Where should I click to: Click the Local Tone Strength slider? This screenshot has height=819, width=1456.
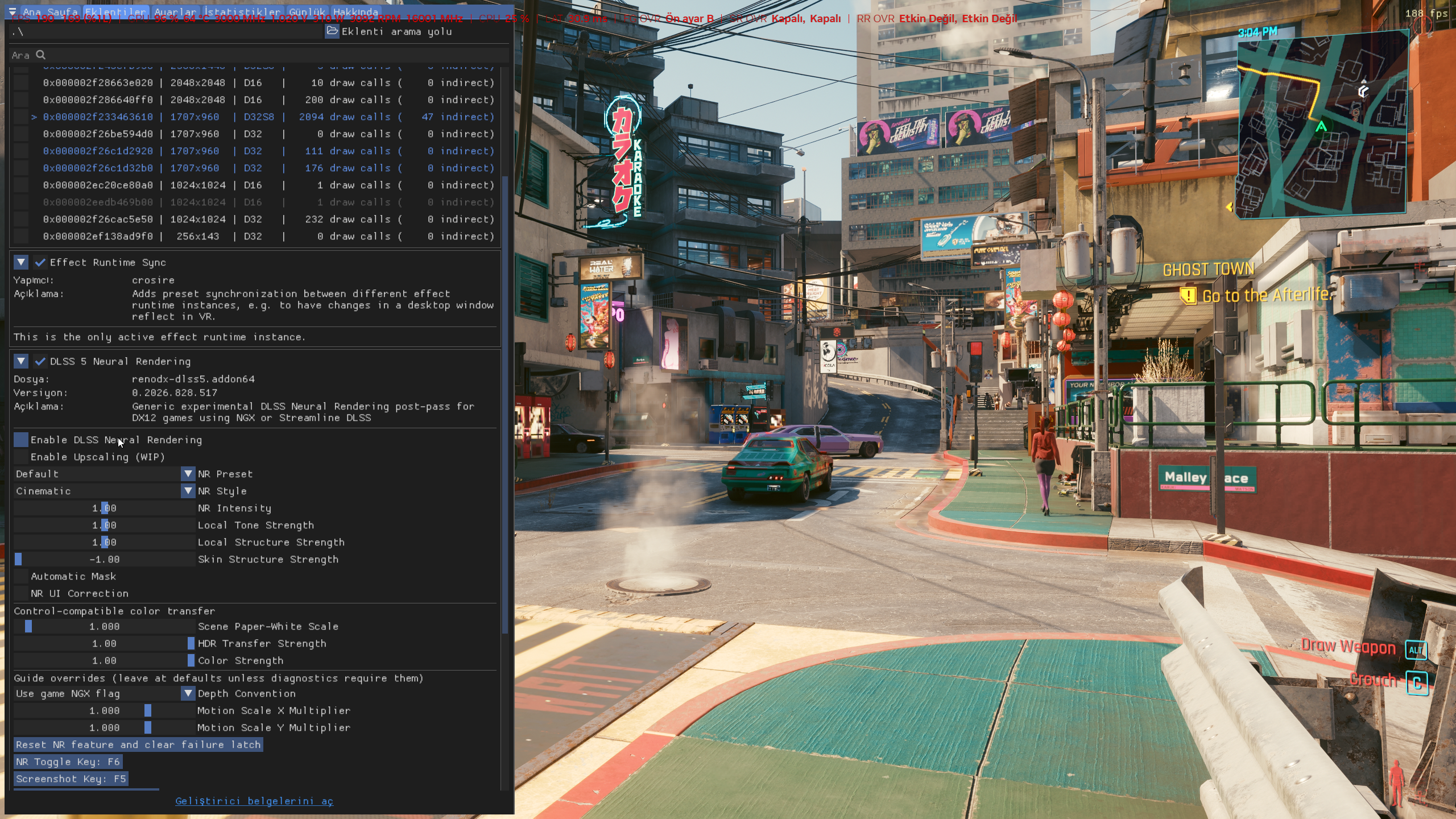(104, 525)
